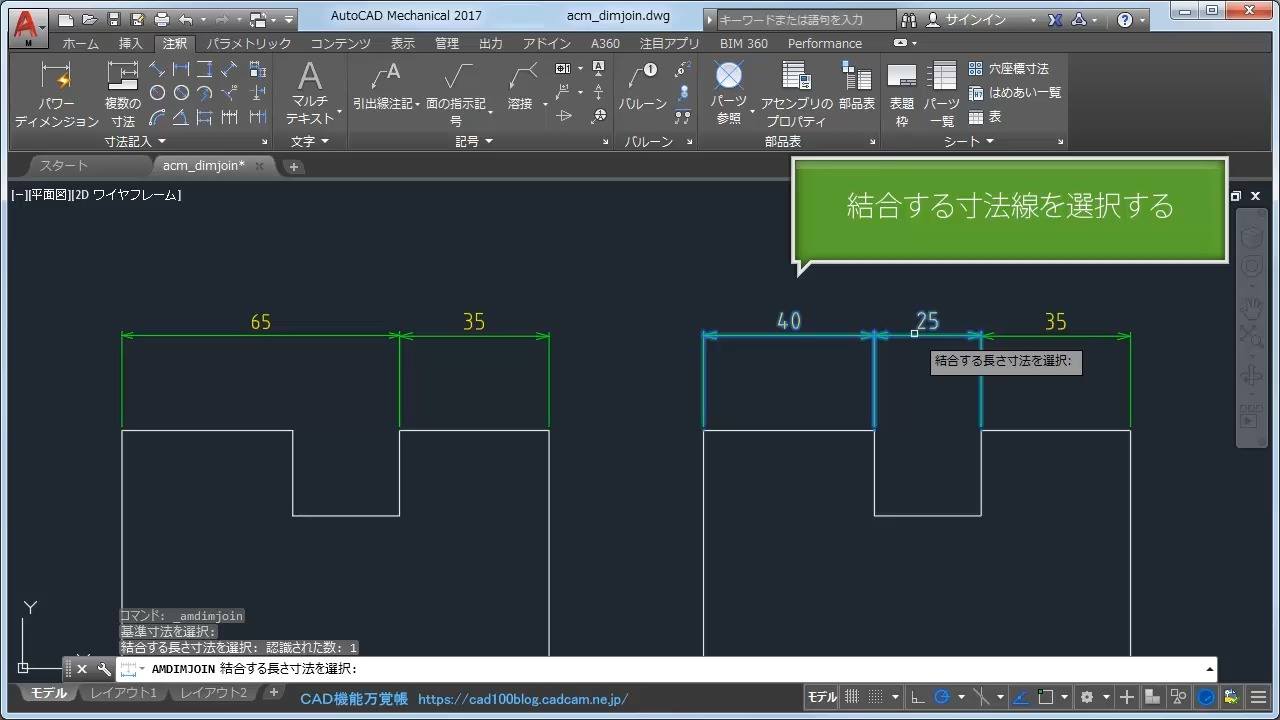
Task: Close the acm_dimjoin drawing tab
Action: (260, 166)
